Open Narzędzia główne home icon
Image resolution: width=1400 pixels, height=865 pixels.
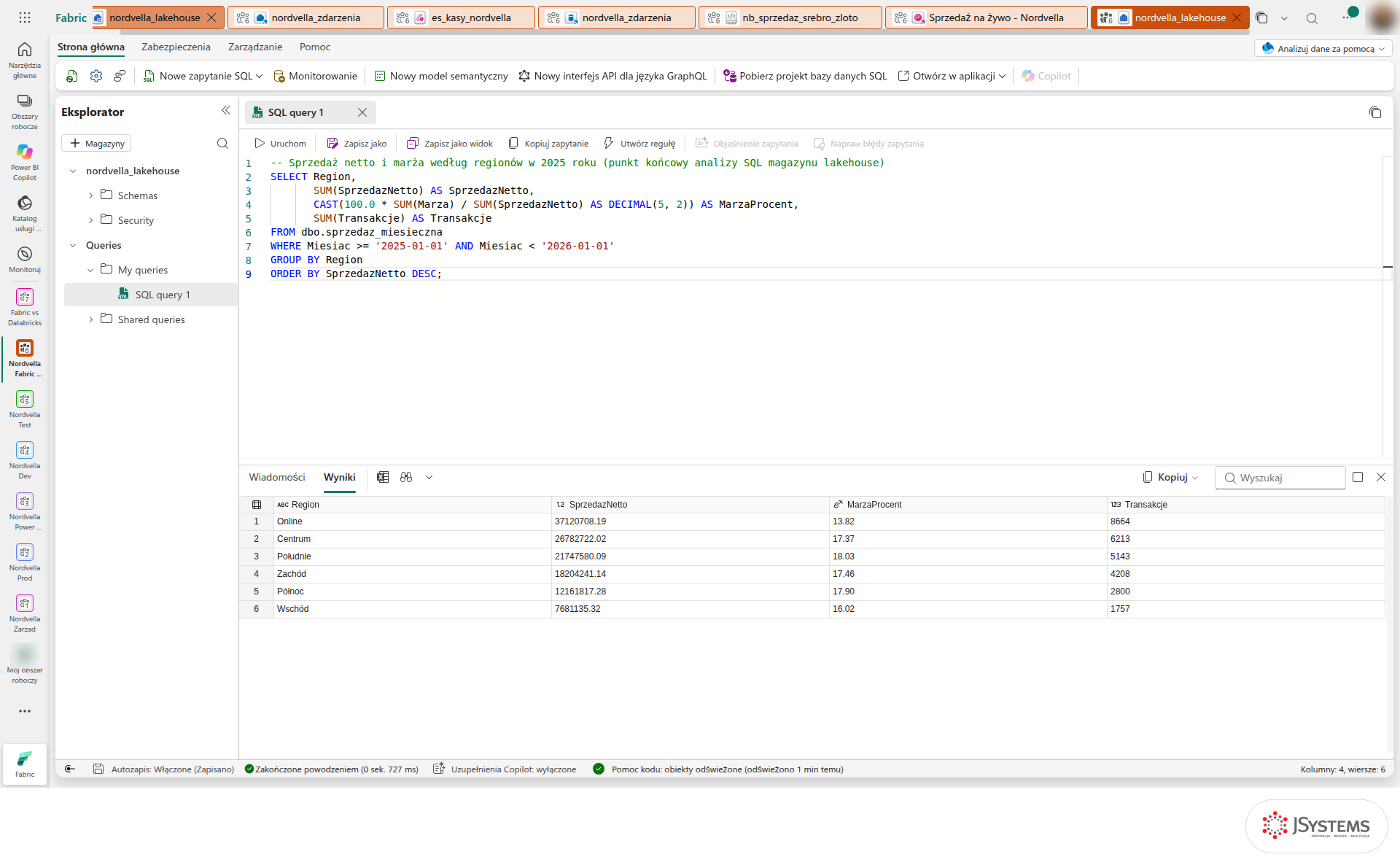point(25,59)
